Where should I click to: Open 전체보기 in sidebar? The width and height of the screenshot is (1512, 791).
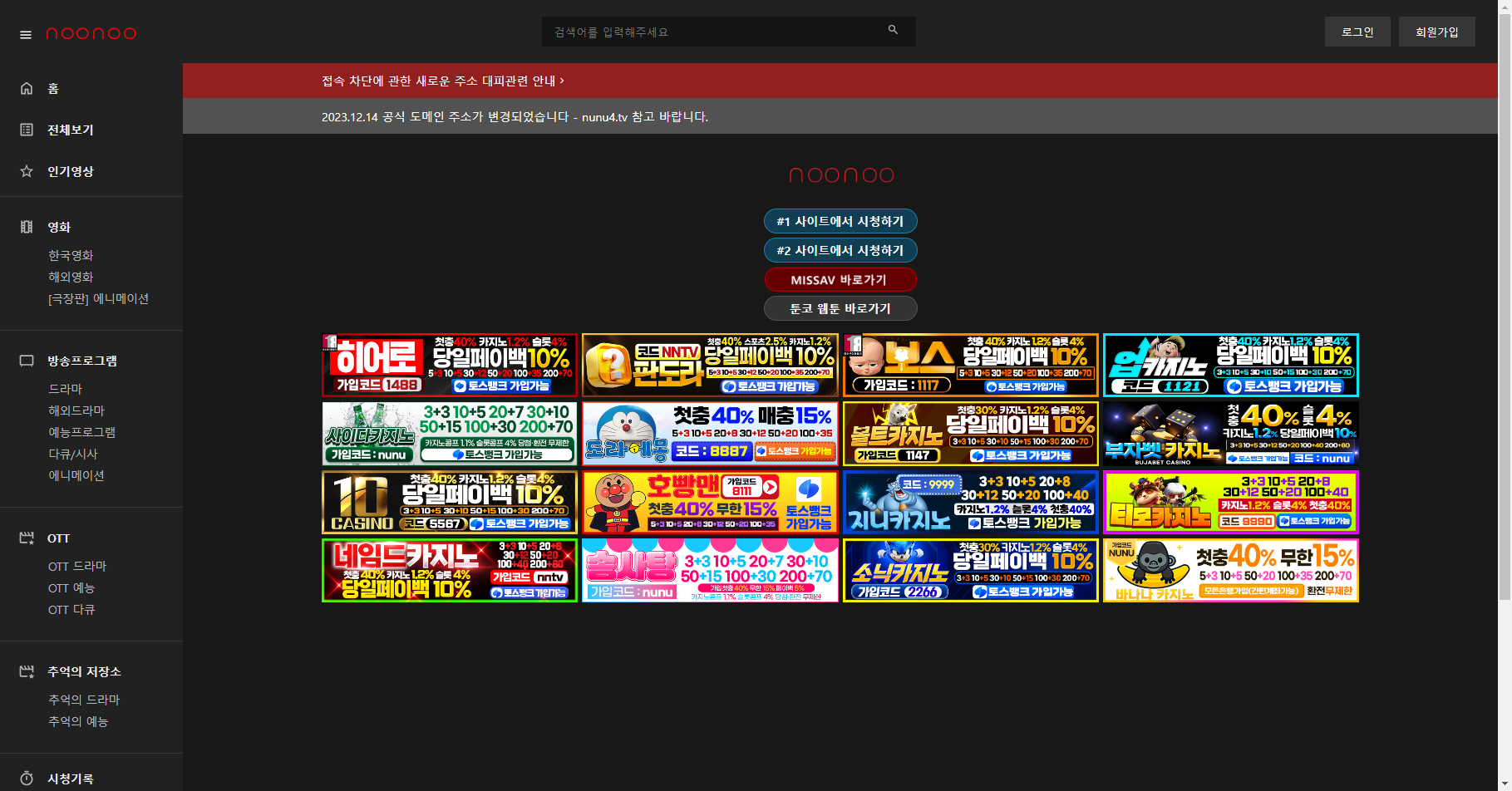(x=71, y=130)
